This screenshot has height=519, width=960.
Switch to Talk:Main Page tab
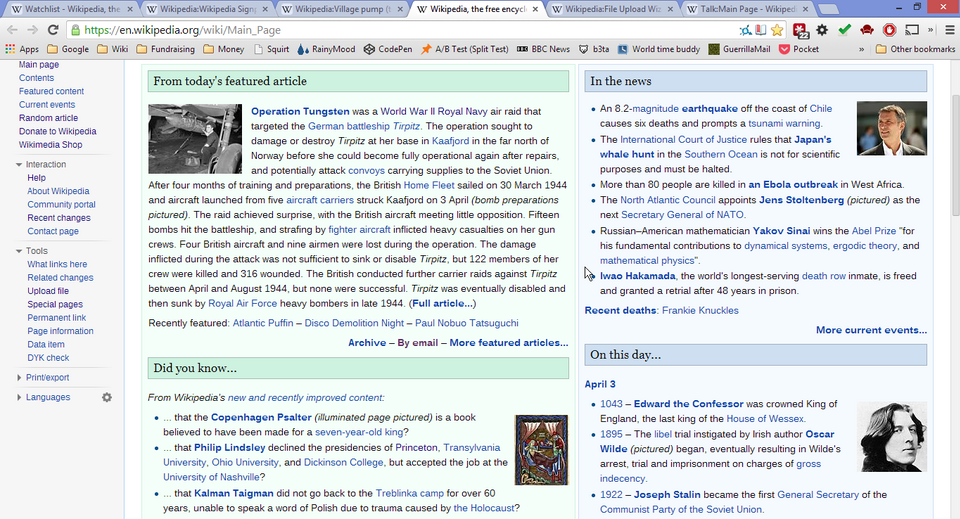click(746, 9)
